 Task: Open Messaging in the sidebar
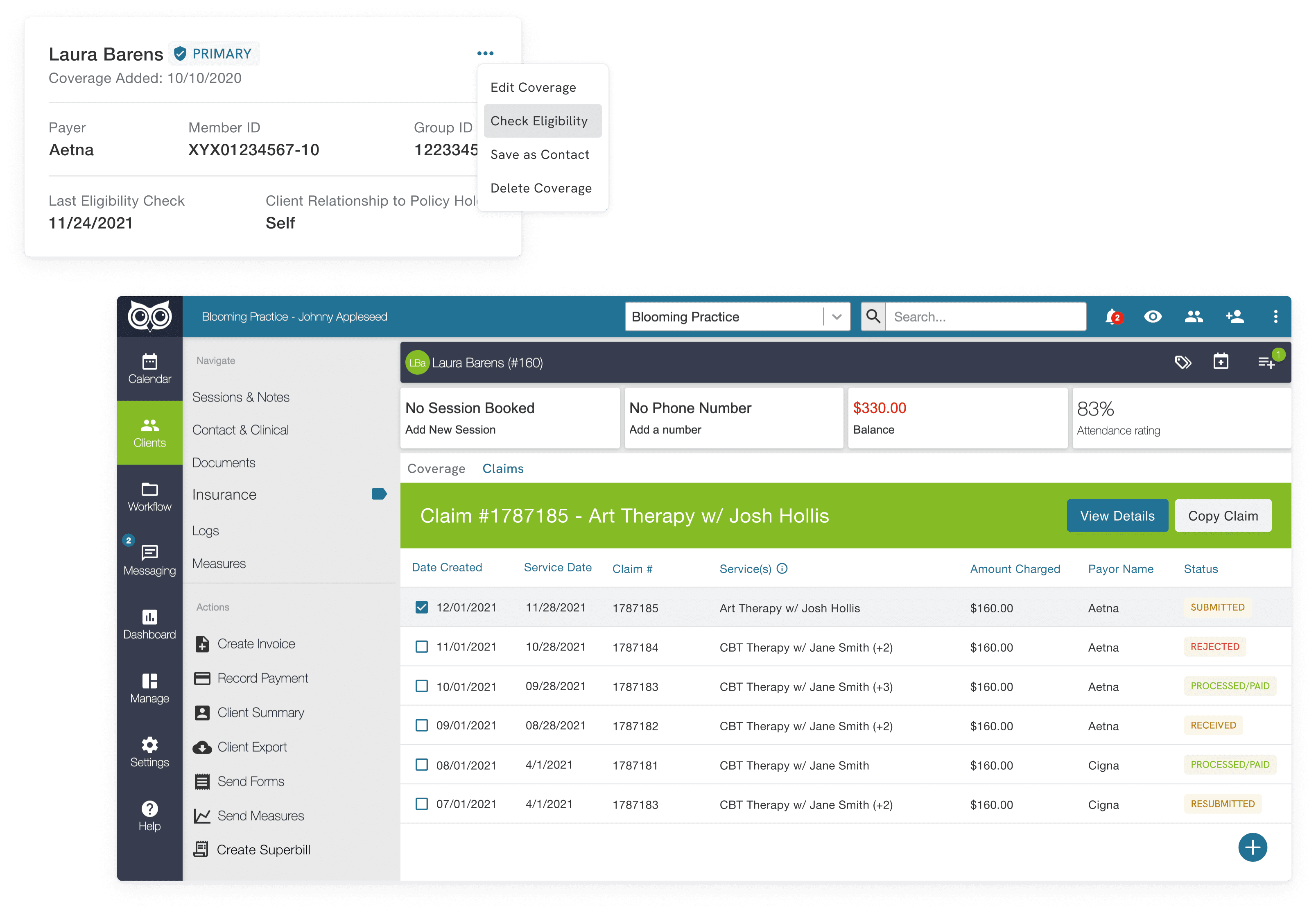(x=150, y=561)
